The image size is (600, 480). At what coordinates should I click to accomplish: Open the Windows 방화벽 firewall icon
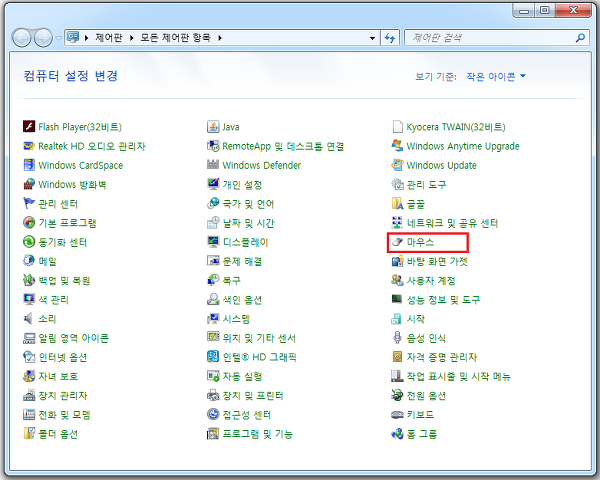(29, 184)
